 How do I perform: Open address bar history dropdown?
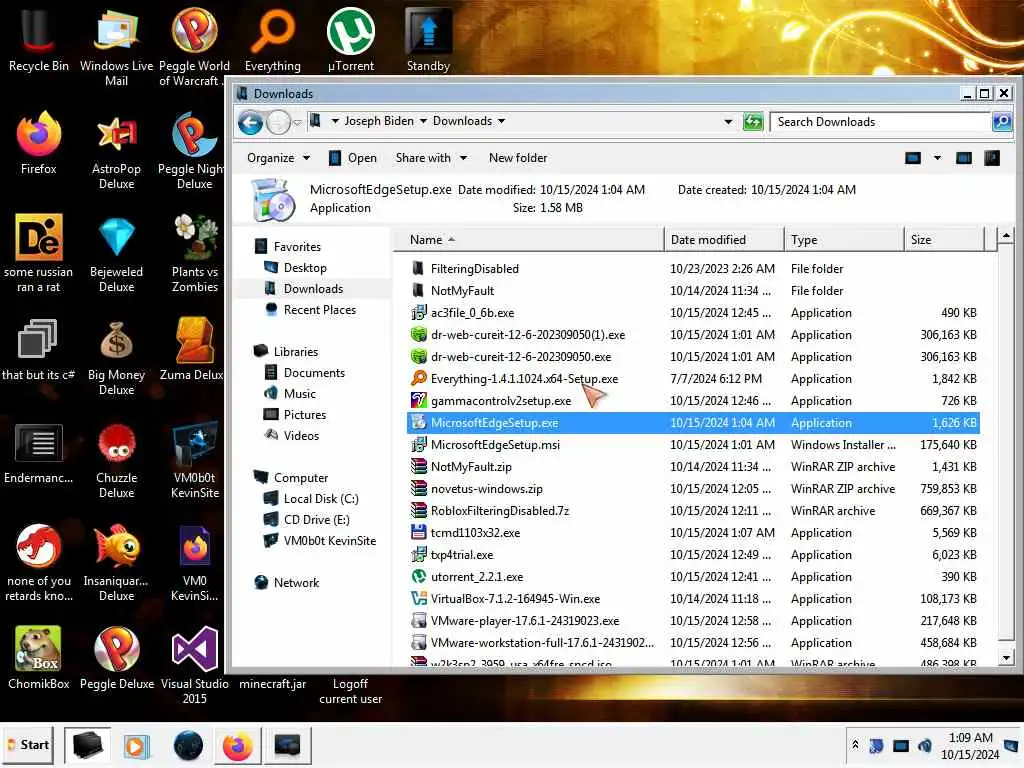tap(728, 121)
